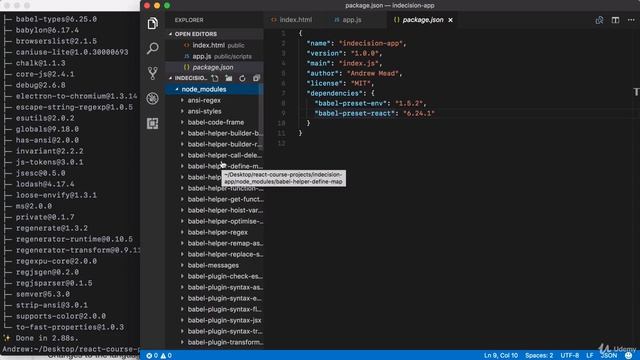640x360 pixels.
Task: Change file encoding via UTF-8
Action: pos(569,356)
